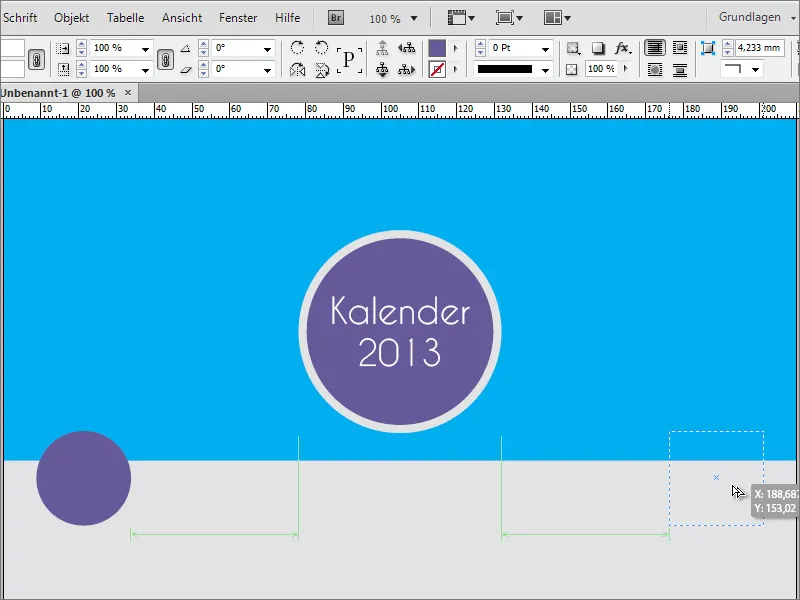The height and width of the screenshot is (600, 800).
Task: Open the stroke weight 0 Pt dropdown
Action: 545,49
